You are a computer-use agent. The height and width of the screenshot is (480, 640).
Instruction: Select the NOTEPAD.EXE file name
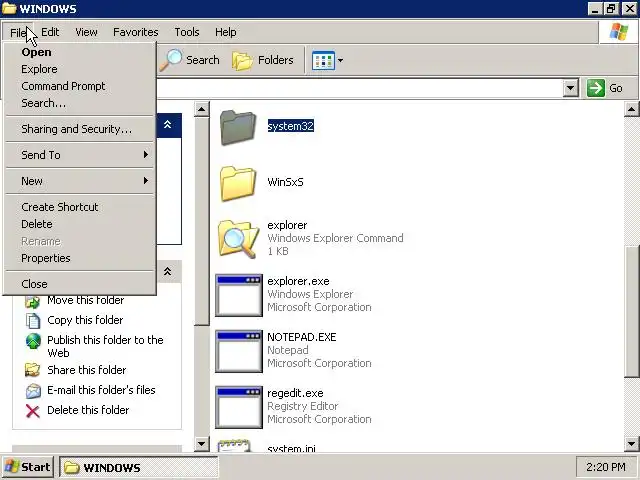pos(302,337)
